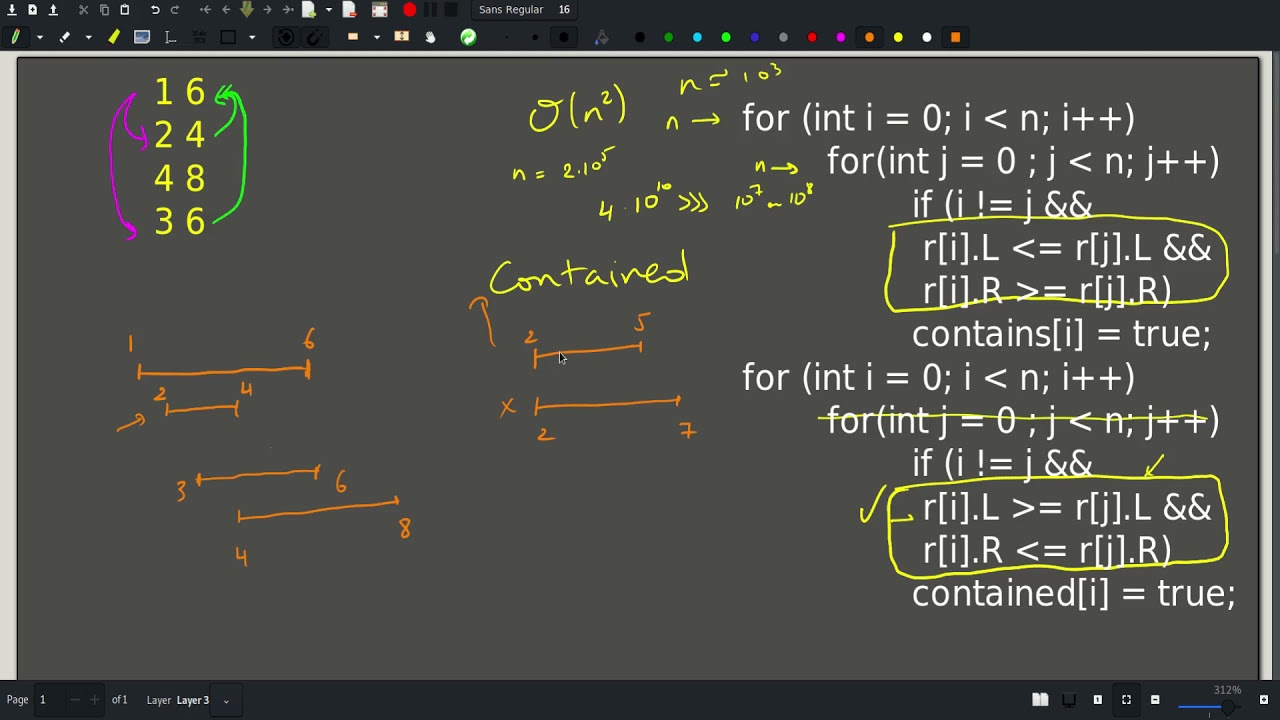The image size is (1280, 720).
Task: Select the magenta pen color
Action: click(x=841, y=37)
